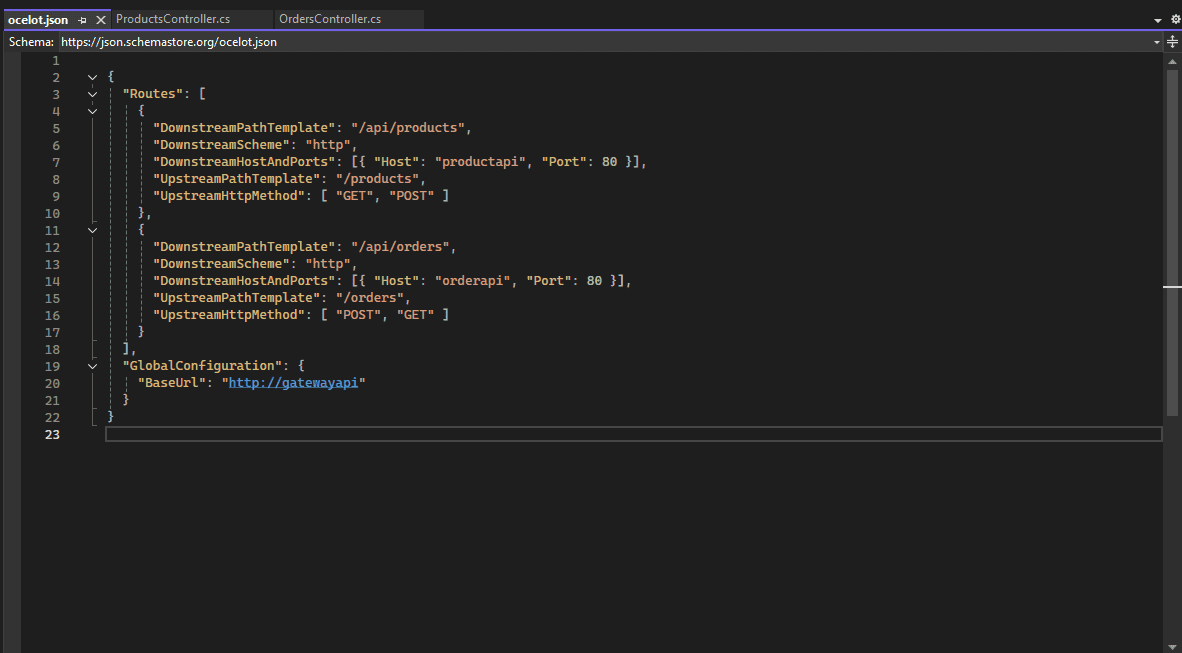
Task: Click "DownstreamHostAndPorts" on line 14
Action: [x=244, y=281]
